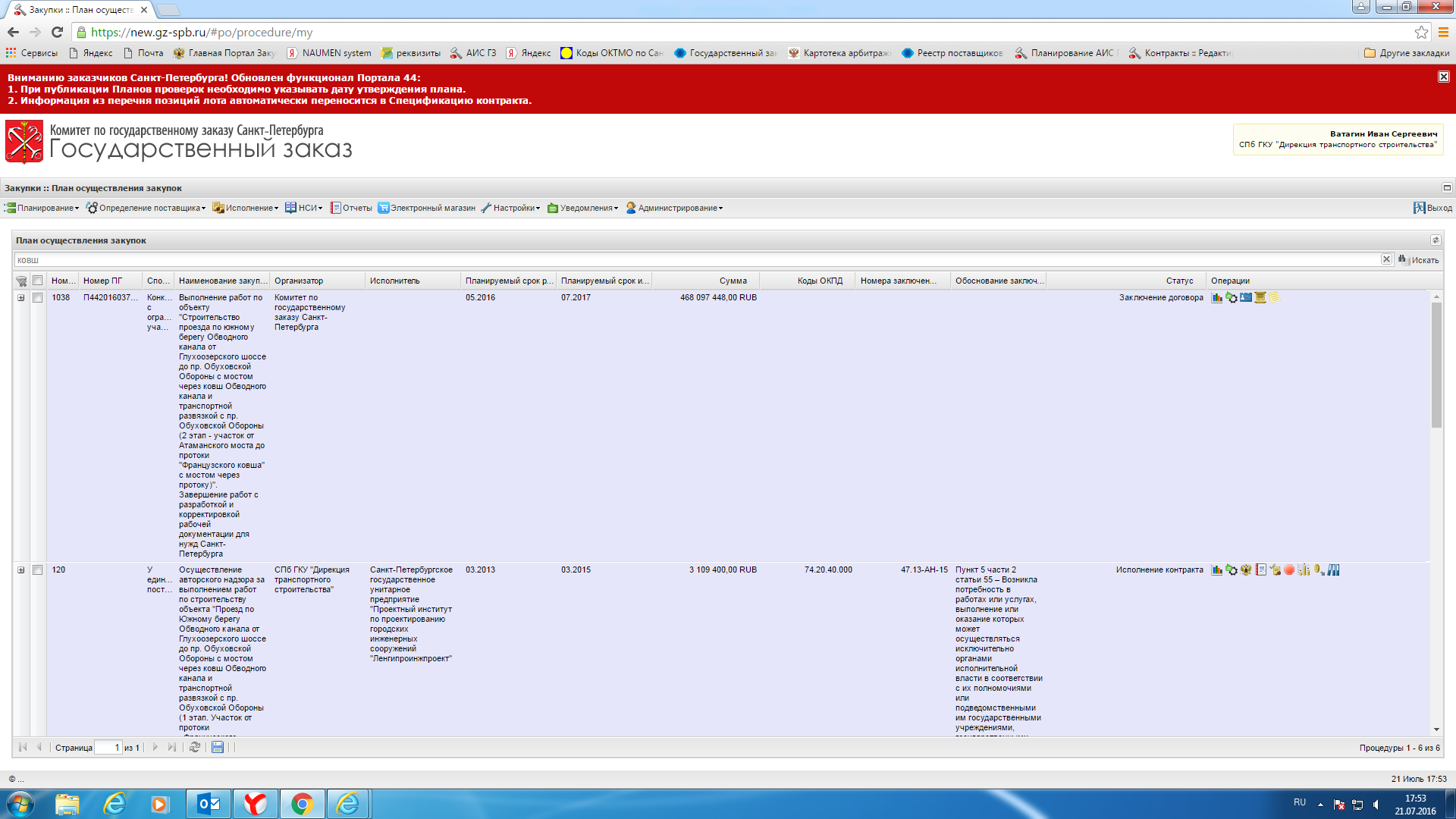Click the red circle icon in row 120
This screenshot has width=1456, height=819.
click(x=1289, y=570)
